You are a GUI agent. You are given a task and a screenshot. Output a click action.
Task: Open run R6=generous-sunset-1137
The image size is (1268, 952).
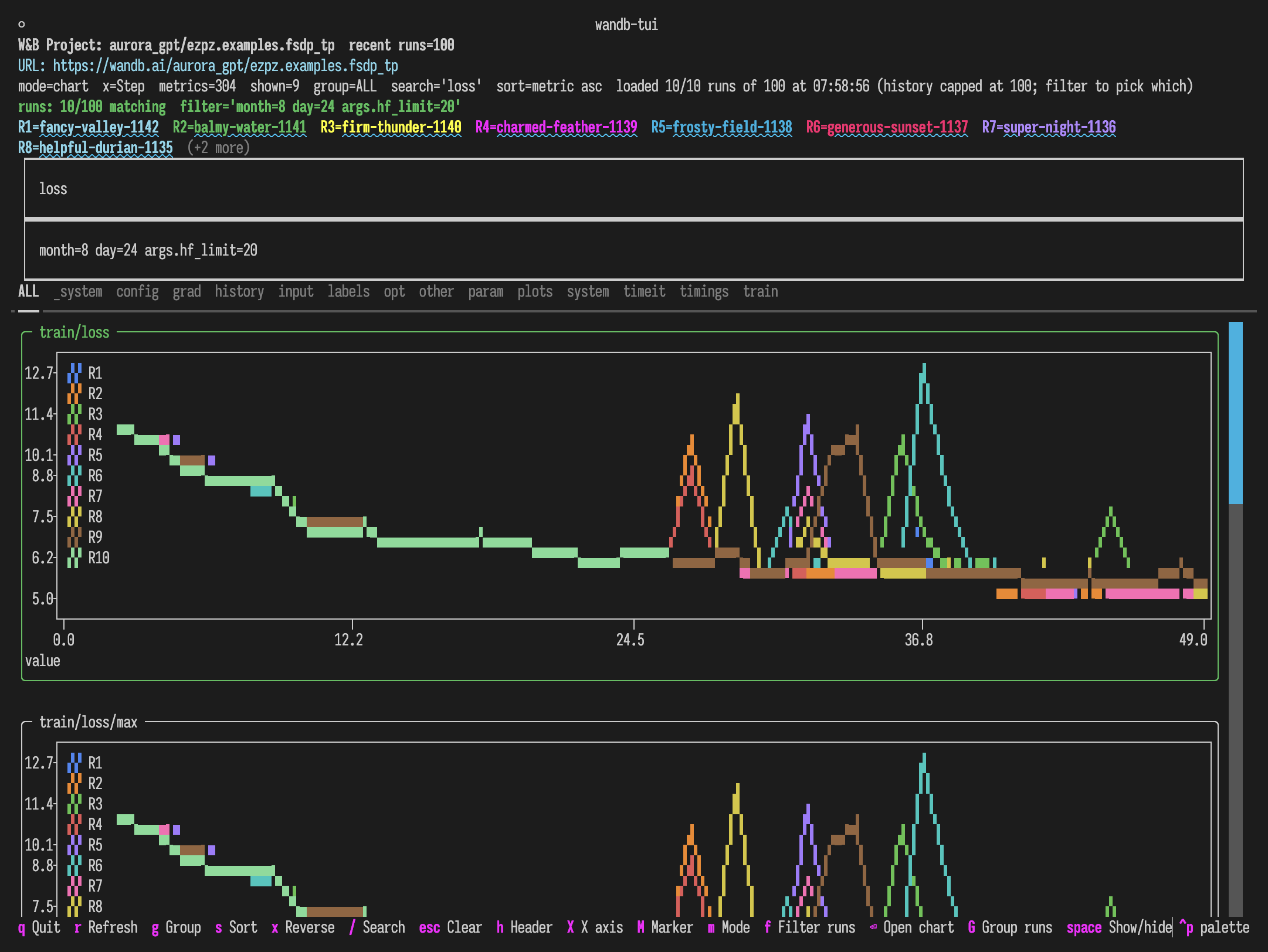[x=887, y=127]
